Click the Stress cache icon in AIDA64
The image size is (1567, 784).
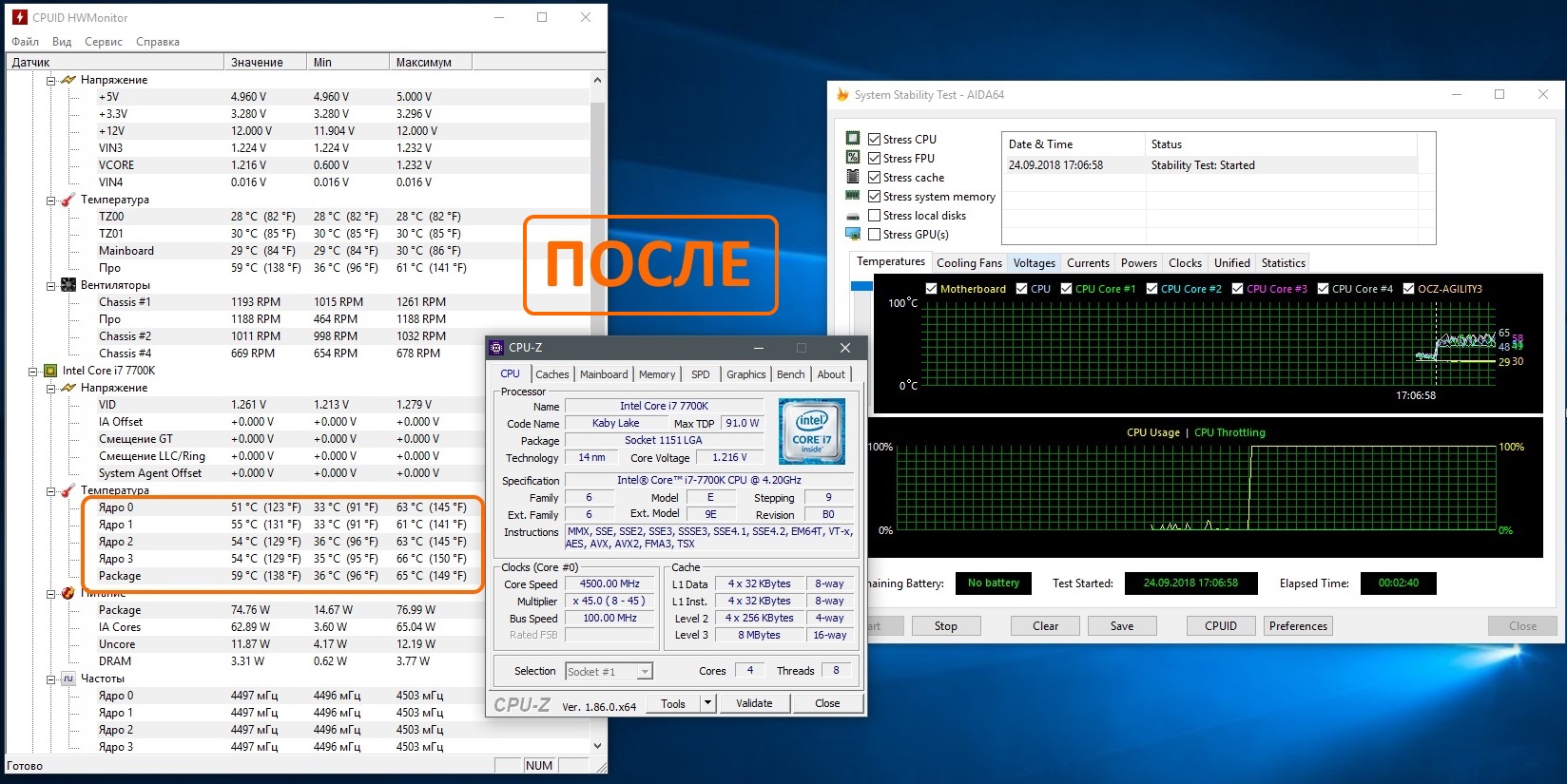853,177
